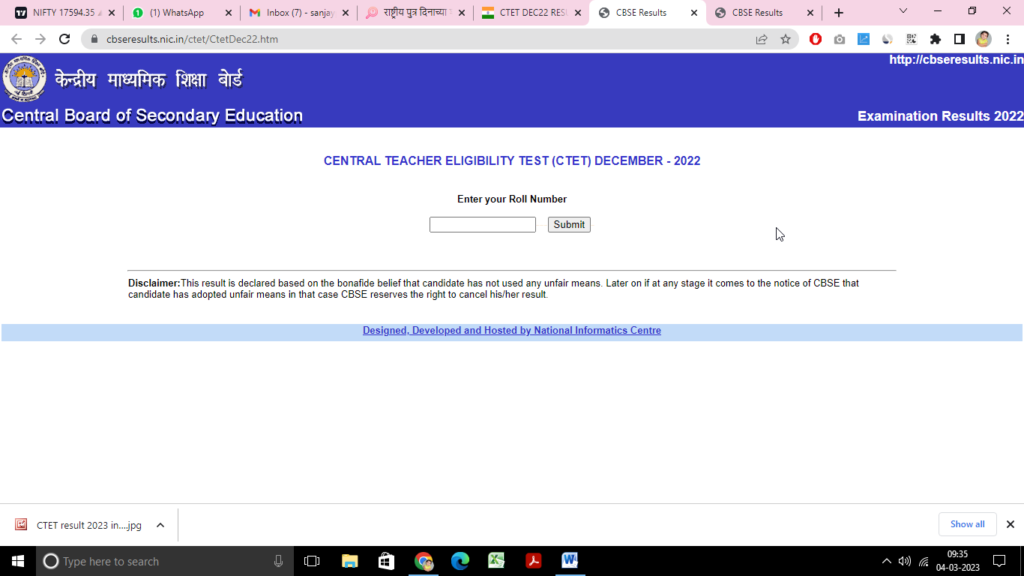This screenshot has width=1024, height=576.
Task: Expand the downloaded CTET result jpg options
Action: pos(159,524)
